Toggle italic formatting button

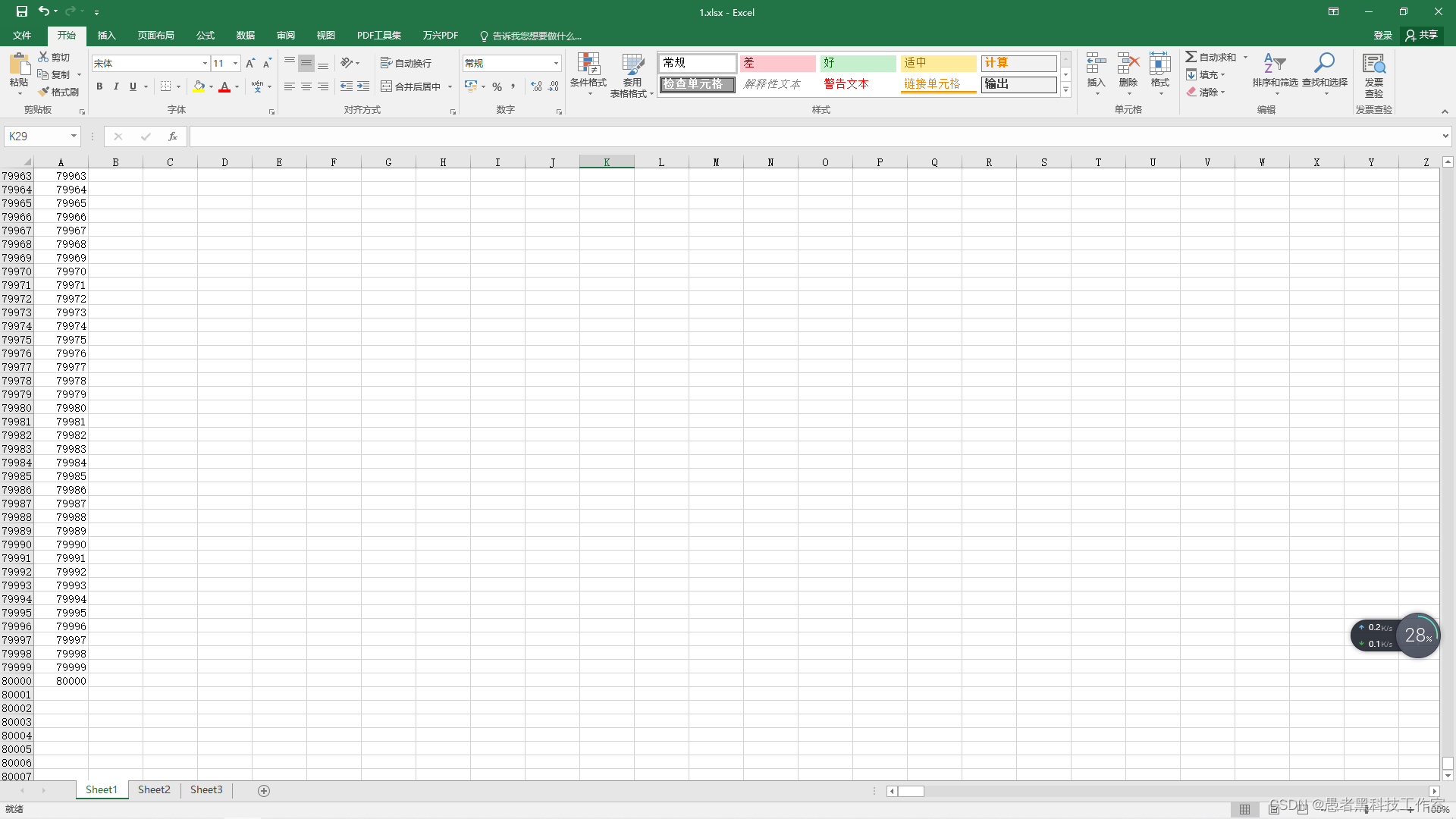pyautogui.click(x=116, y=87)
